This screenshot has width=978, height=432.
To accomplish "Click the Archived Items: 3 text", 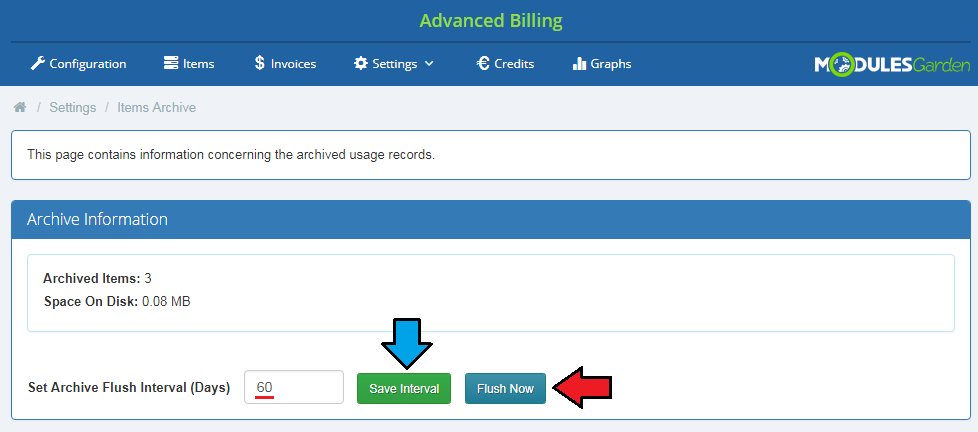I will [97, 278].
